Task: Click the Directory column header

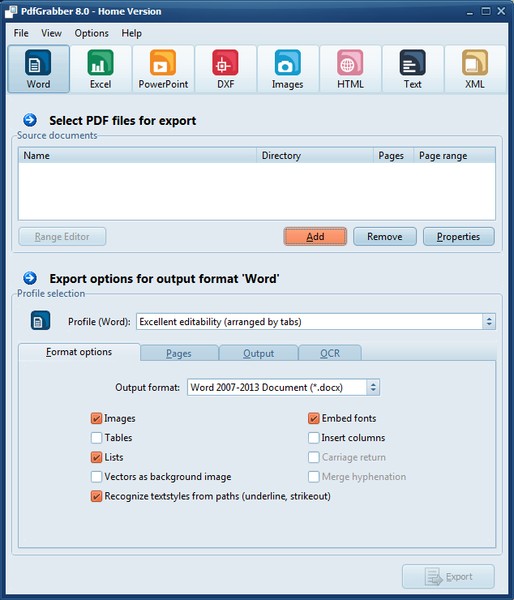Action: coord(315,155)
